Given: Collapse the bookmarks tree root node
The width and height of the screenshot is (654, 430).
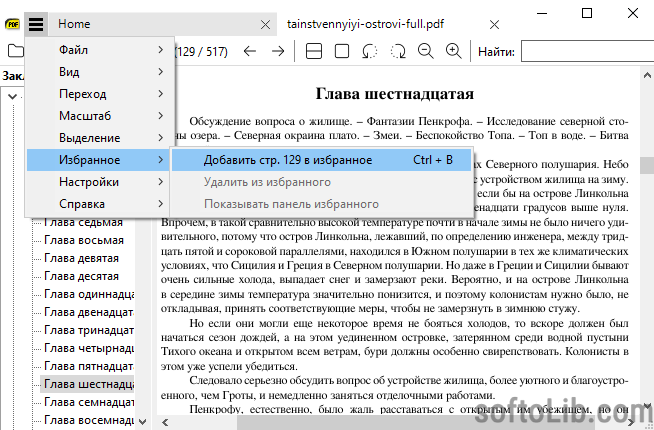Looking at the screenshot, I should coord(13,97).
